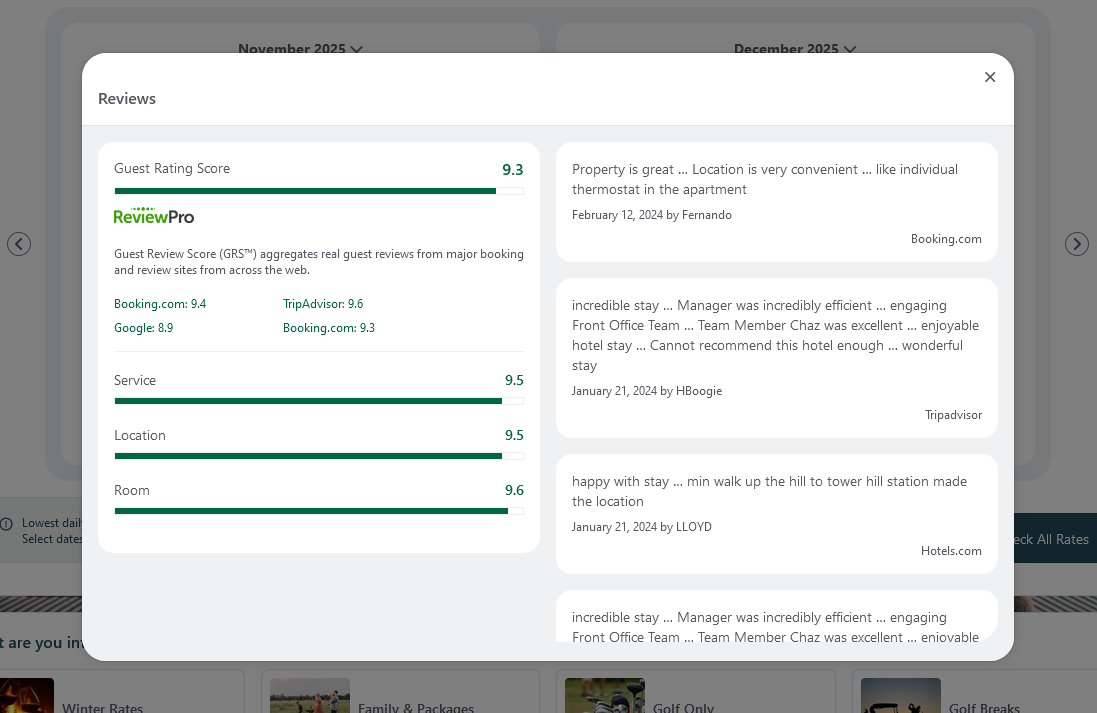Image resolution: width=1097 pixels, height=713 pixels.
Task: Expand the November 2025 month dropdown
Action: 300,48
